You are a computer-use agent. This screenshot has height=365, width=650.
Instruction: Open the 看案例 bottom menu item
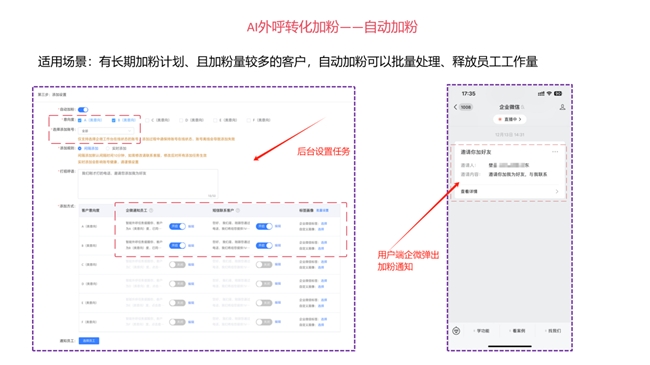pyautogui.click(x=518, y=331)
